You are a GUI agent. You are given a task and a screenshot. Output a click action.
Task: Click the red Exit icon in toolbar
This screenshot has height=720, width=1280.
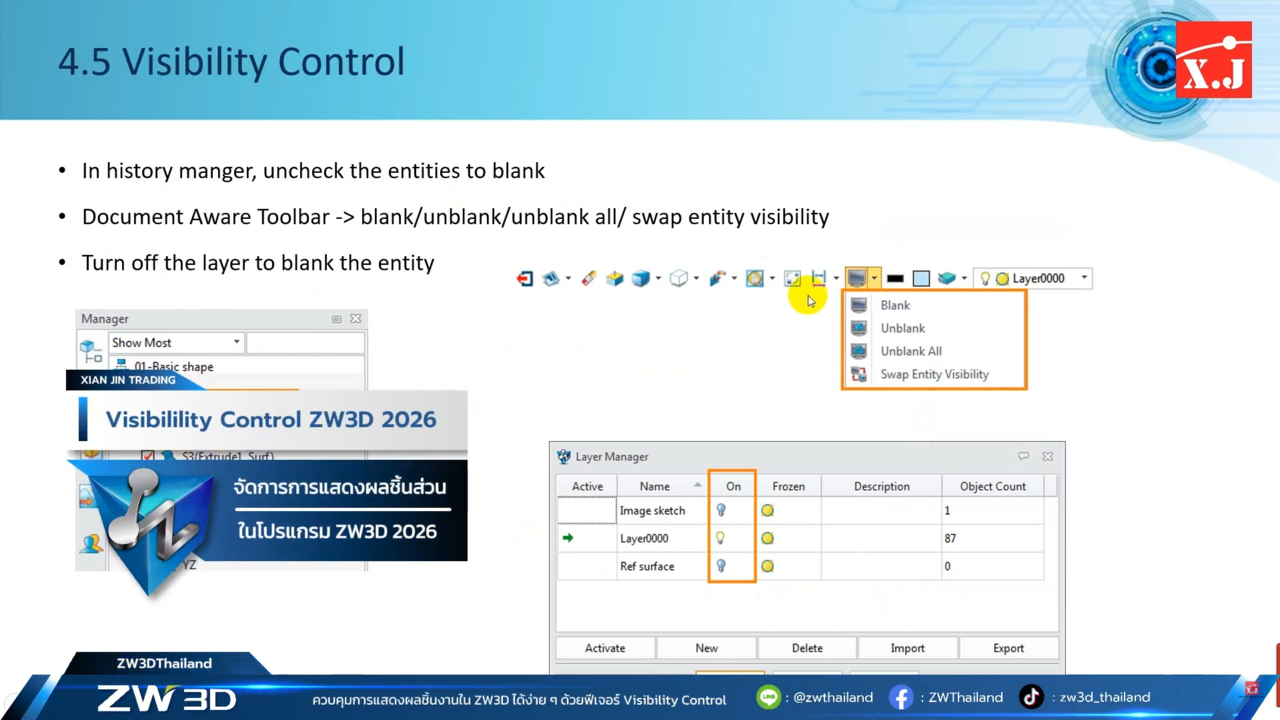point(525,278)
